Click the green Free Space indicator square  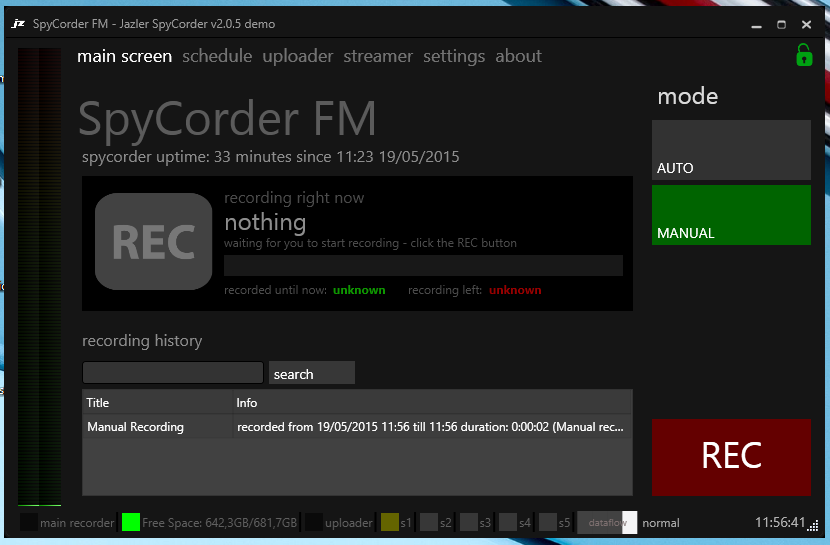(130, 522)
